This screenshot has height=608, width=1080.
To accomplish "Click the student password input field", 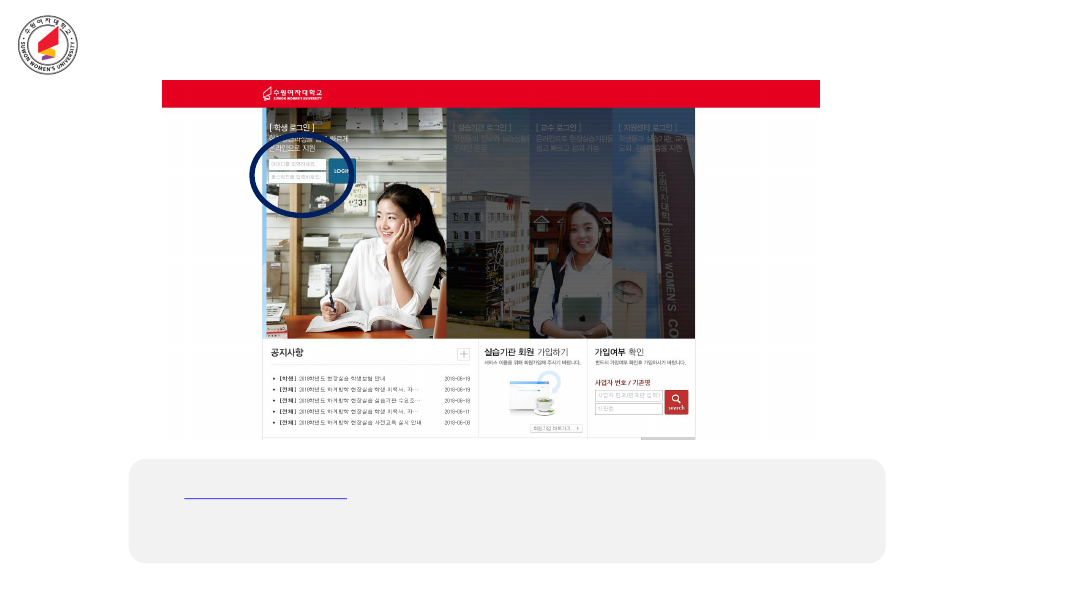I will click(x=297, y=177).
